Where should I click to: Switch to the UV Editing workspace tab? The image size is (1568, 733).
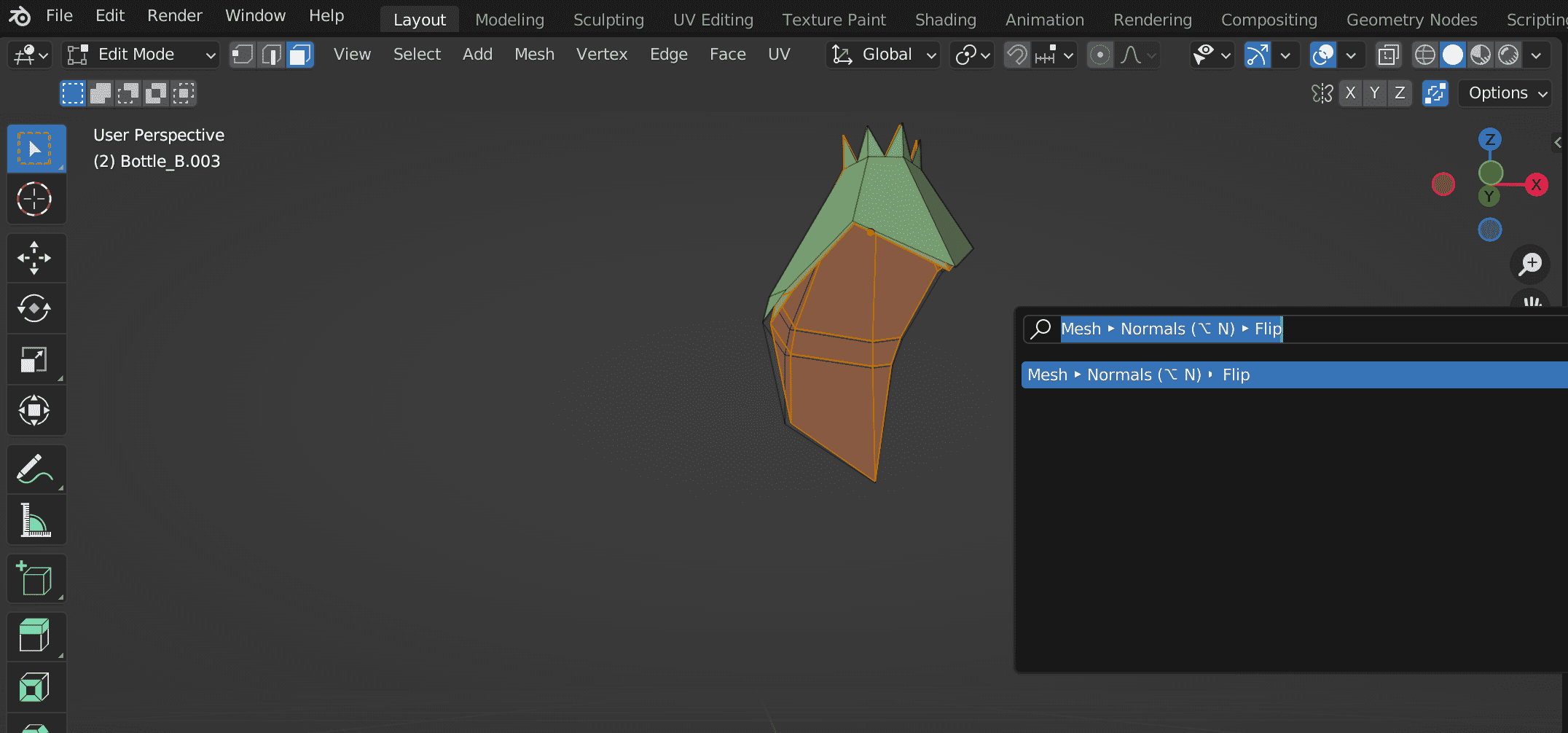(713, 20)
